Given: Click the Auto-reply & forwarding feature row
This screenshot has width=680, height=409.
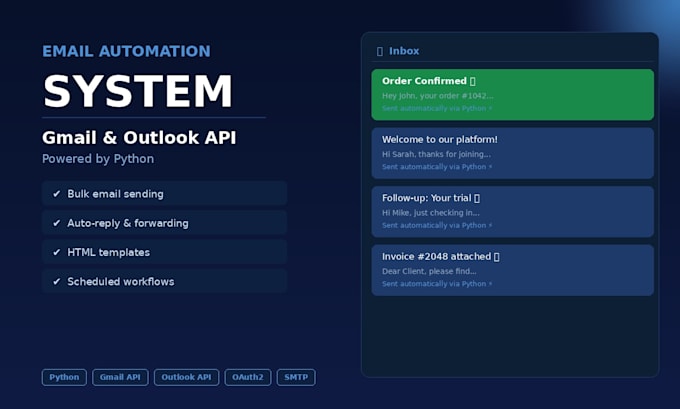Looking at the screenshot, I should point(164,223).
